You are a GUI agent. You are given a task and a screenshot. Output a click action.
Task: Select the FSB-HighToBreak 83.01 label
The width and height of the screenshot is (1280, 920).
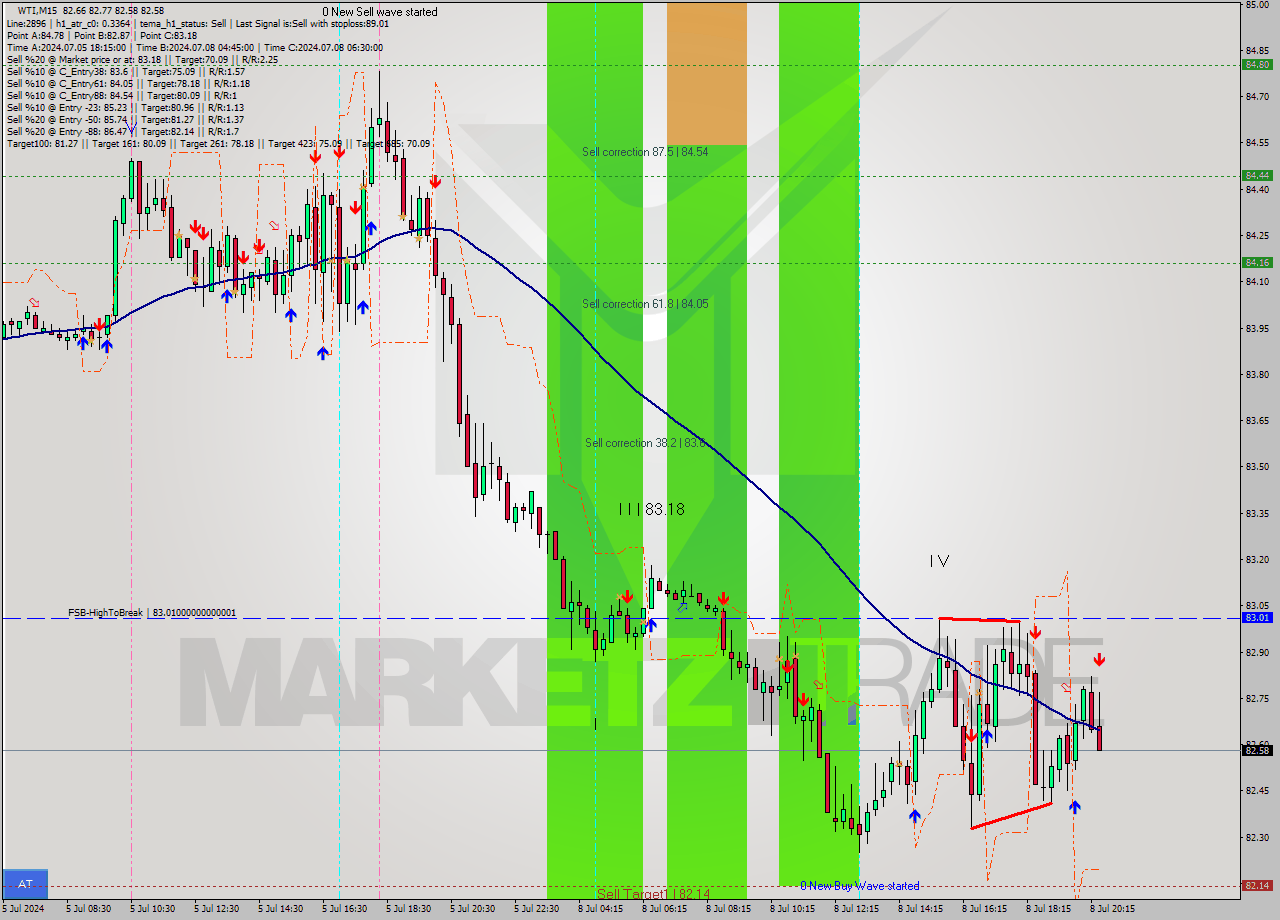pos(152,612)
